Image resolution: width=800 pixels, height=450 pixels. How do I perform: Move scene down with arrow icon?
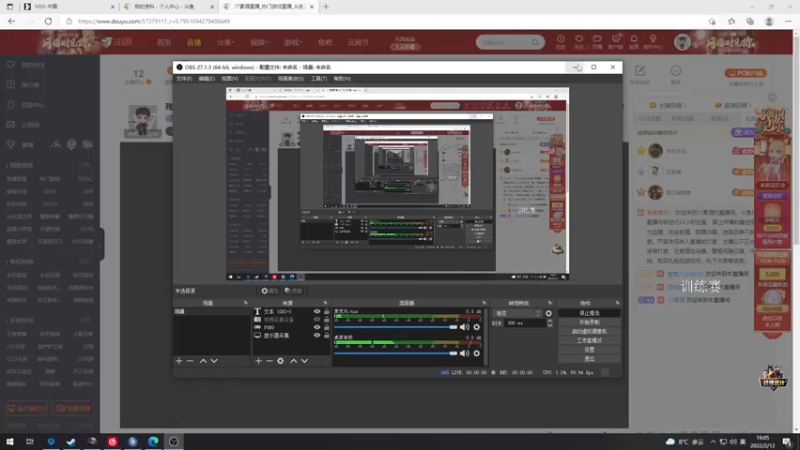coord(214,361)
